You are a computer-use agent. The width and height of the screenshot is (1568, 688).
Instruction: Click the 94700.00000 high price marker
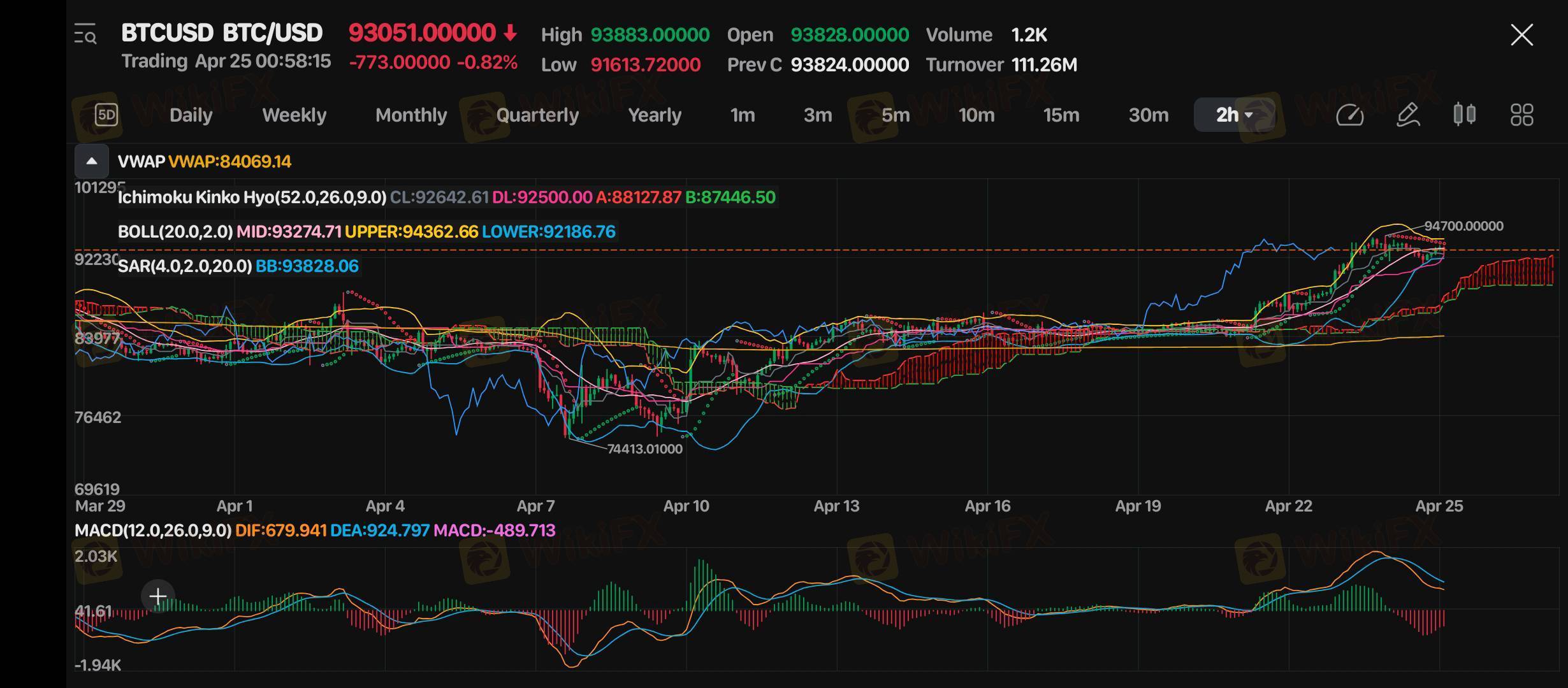[x=1463, y=226]
